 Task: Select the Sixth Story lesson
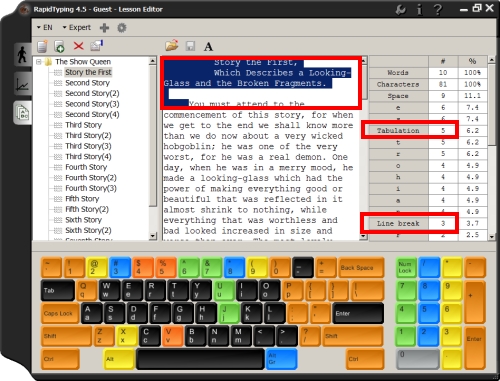tap(83, 220)
